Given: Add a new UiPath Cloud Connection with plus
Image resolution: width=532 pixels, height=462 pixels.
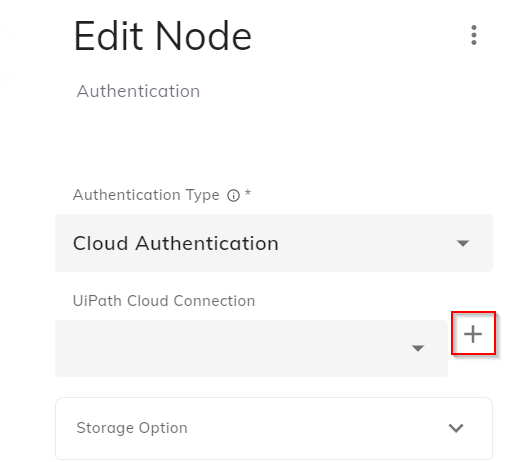Looking at the screenshot, I should (473, 334).
